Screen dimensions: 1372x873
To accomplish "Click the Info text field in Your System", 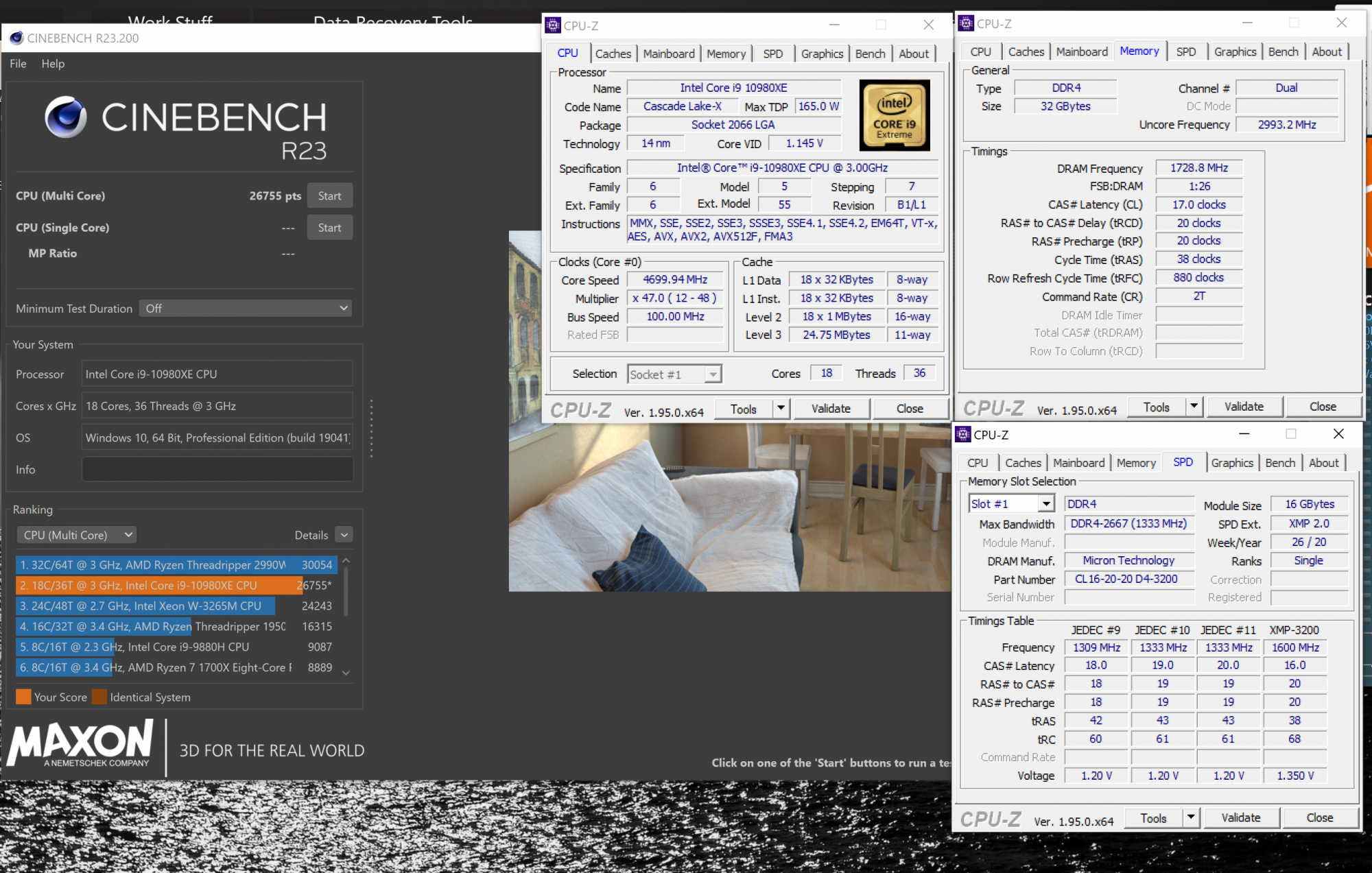I will (x=217, y=470).
